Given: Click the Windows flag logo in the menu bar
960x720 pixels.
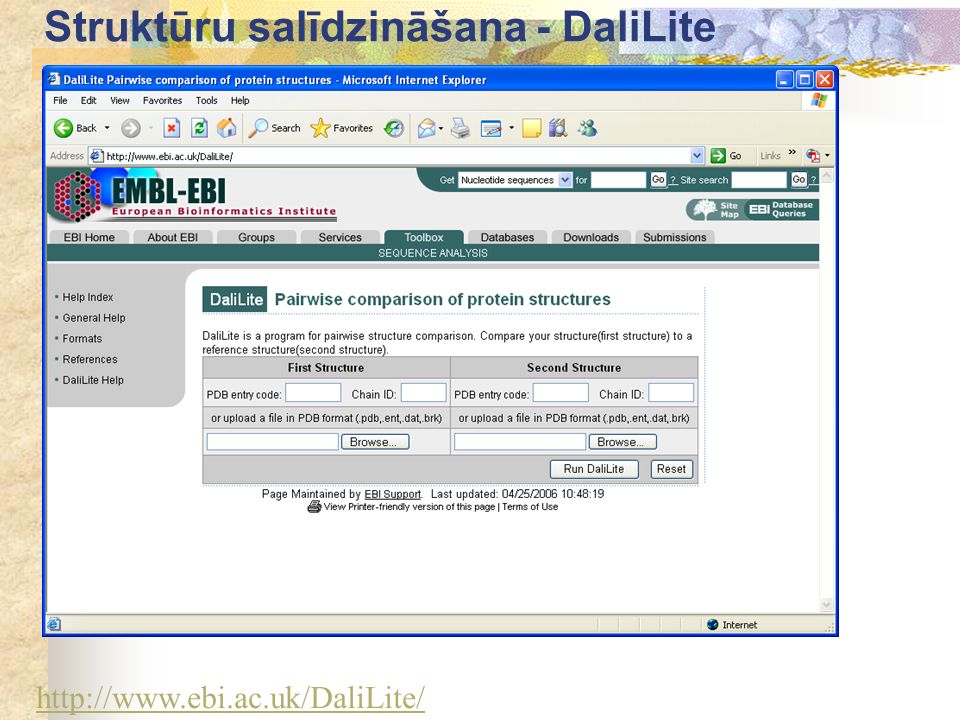Looking at the screenshot, I should pyautogui.click(x=819, y=100).
